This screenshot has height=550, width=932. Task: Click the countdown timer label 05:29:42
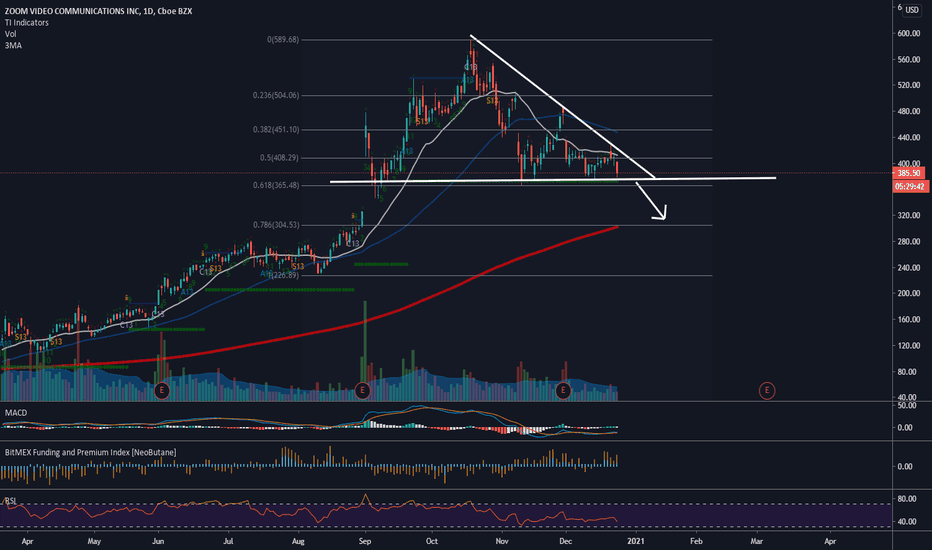click(910, 187)
